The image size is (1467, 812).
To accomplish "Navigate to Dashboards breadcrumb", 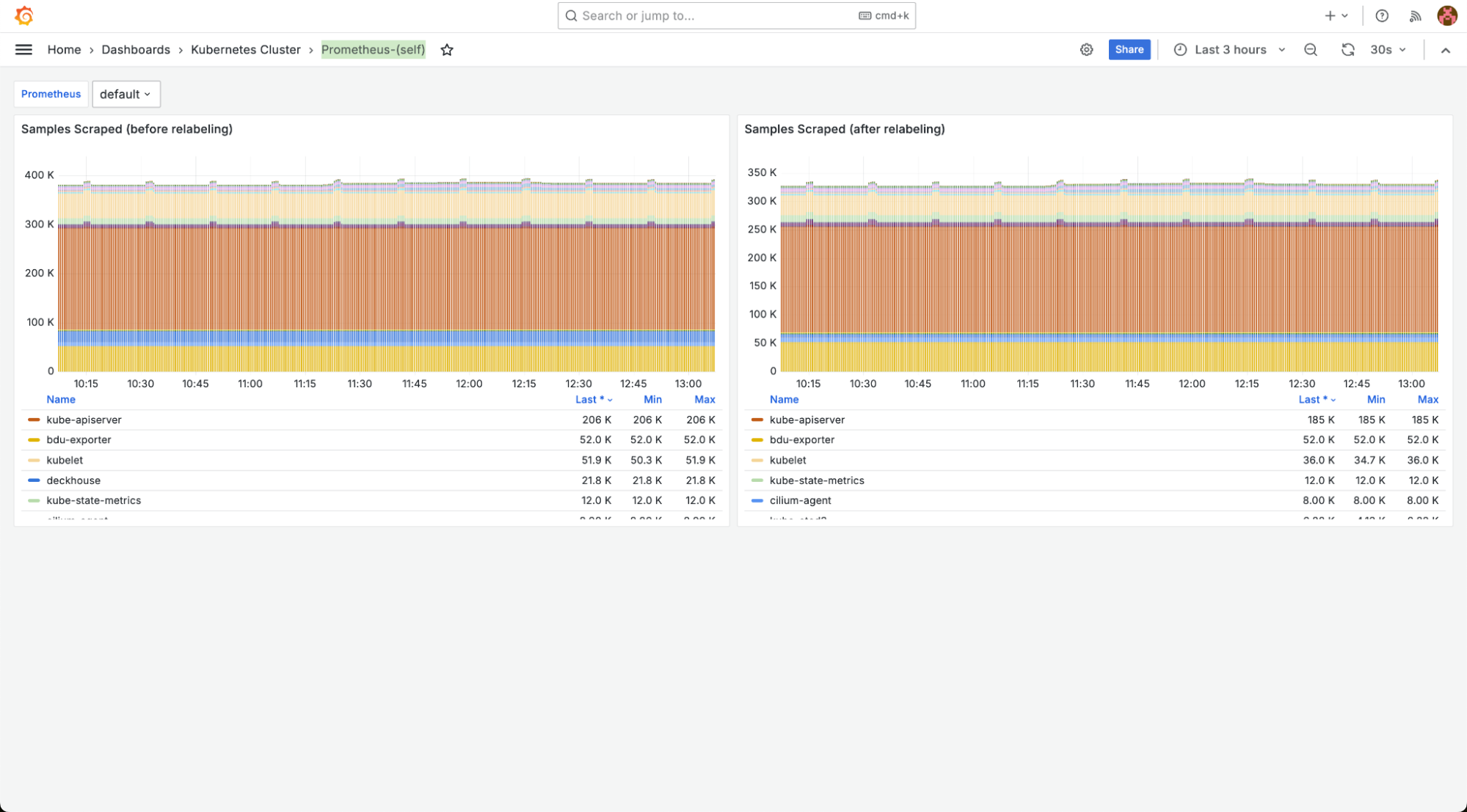I will pos(136,50).
